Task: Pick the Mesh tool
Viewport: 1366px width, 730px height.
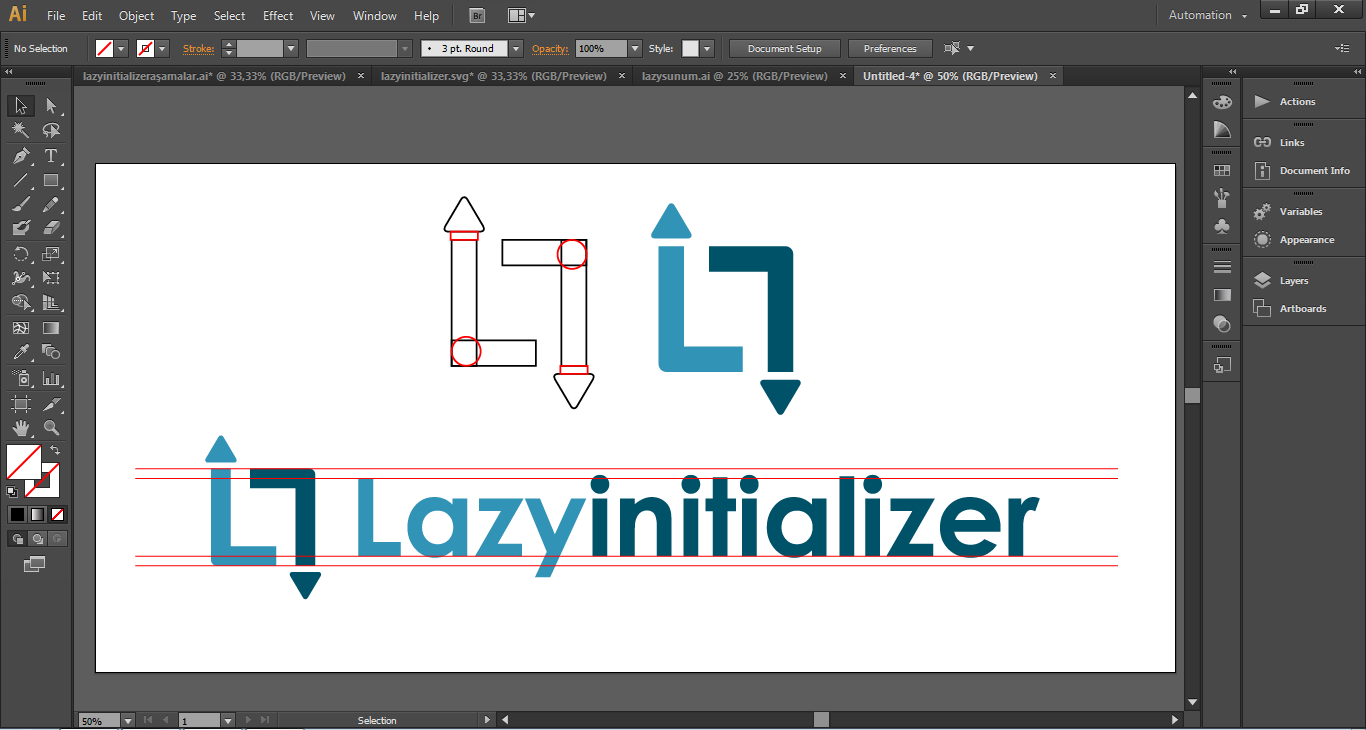Action: 20,328
